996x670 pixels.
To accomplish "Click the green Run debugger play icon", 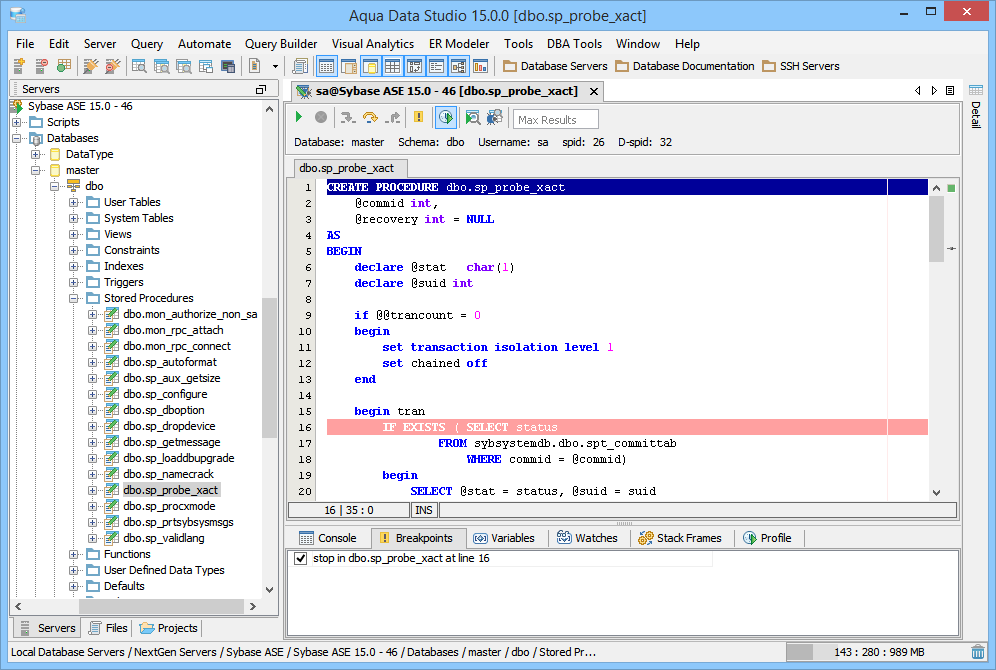I will tap(299, 118).
